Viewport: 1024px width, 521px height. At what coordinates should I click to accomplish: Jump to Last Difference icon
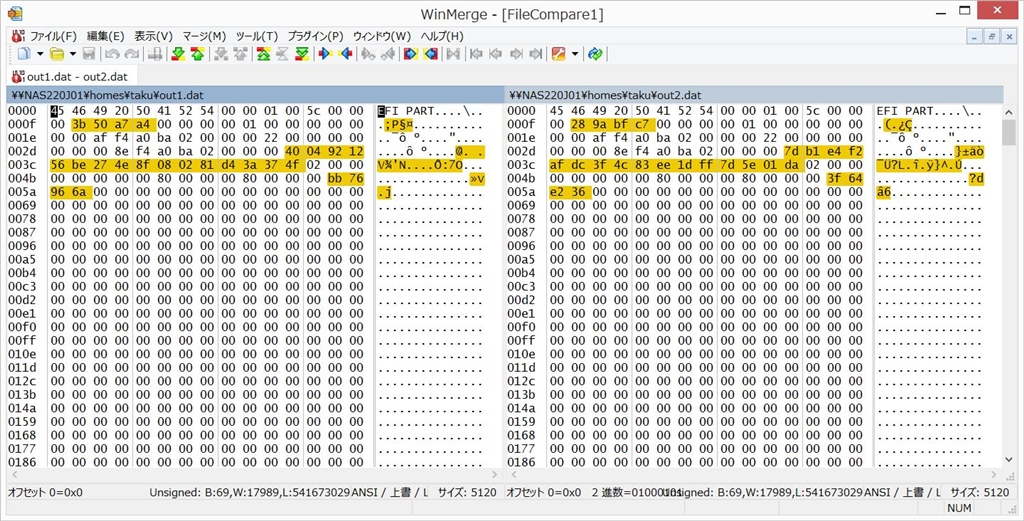302,54
